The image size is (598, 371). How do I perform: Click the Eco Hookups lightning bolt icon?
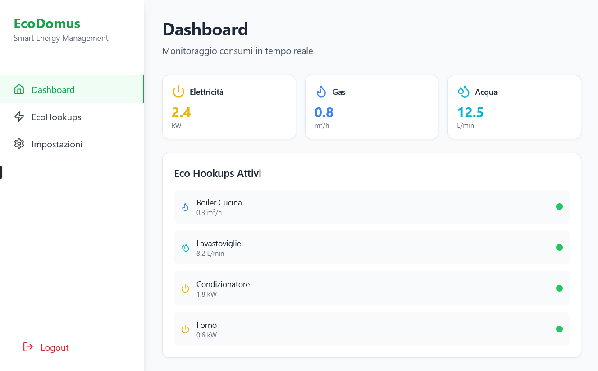19,117
